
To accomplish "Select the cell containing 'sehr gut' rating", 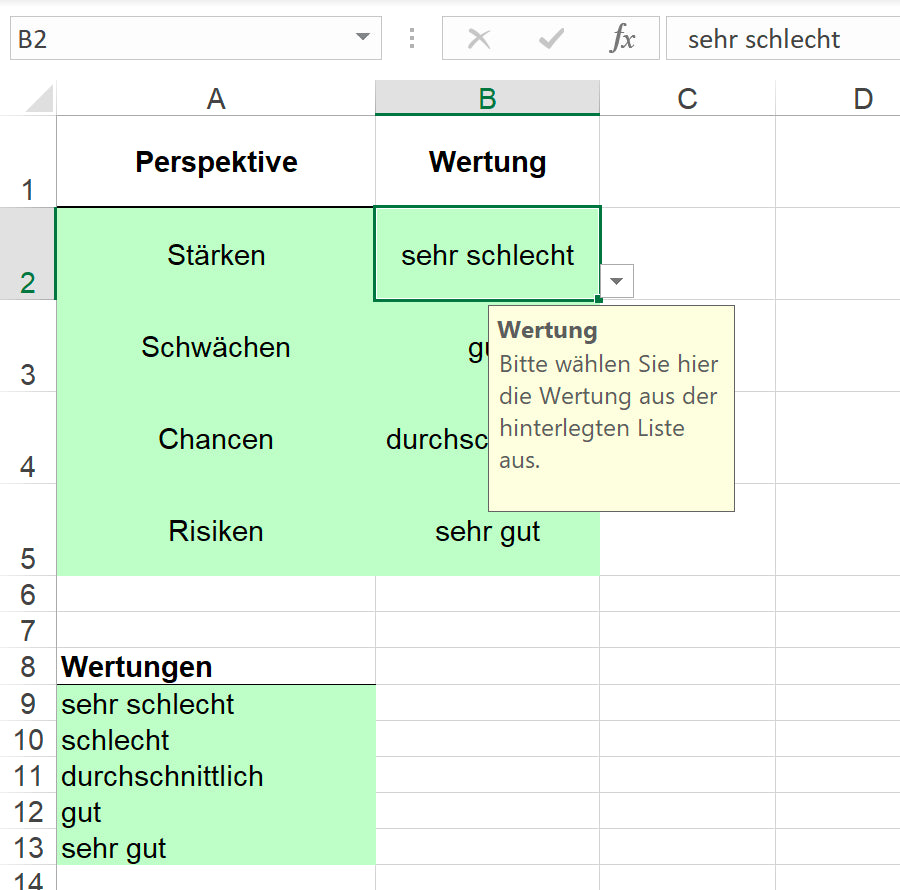I will tap(487, 531).
